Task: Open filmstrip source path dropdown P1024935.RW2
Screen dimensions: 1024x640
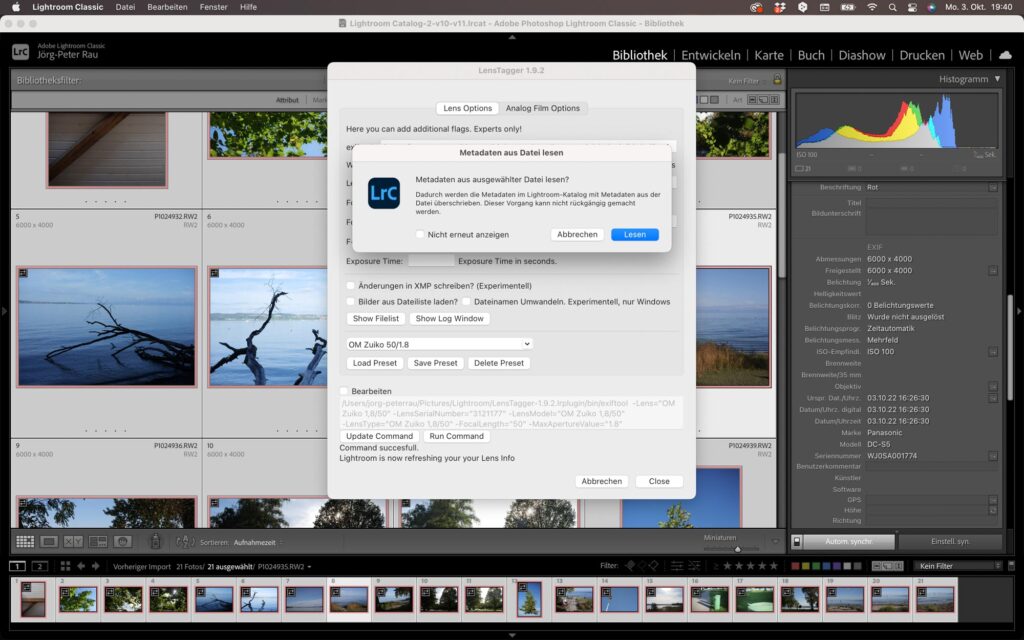Action: [285, 567]
